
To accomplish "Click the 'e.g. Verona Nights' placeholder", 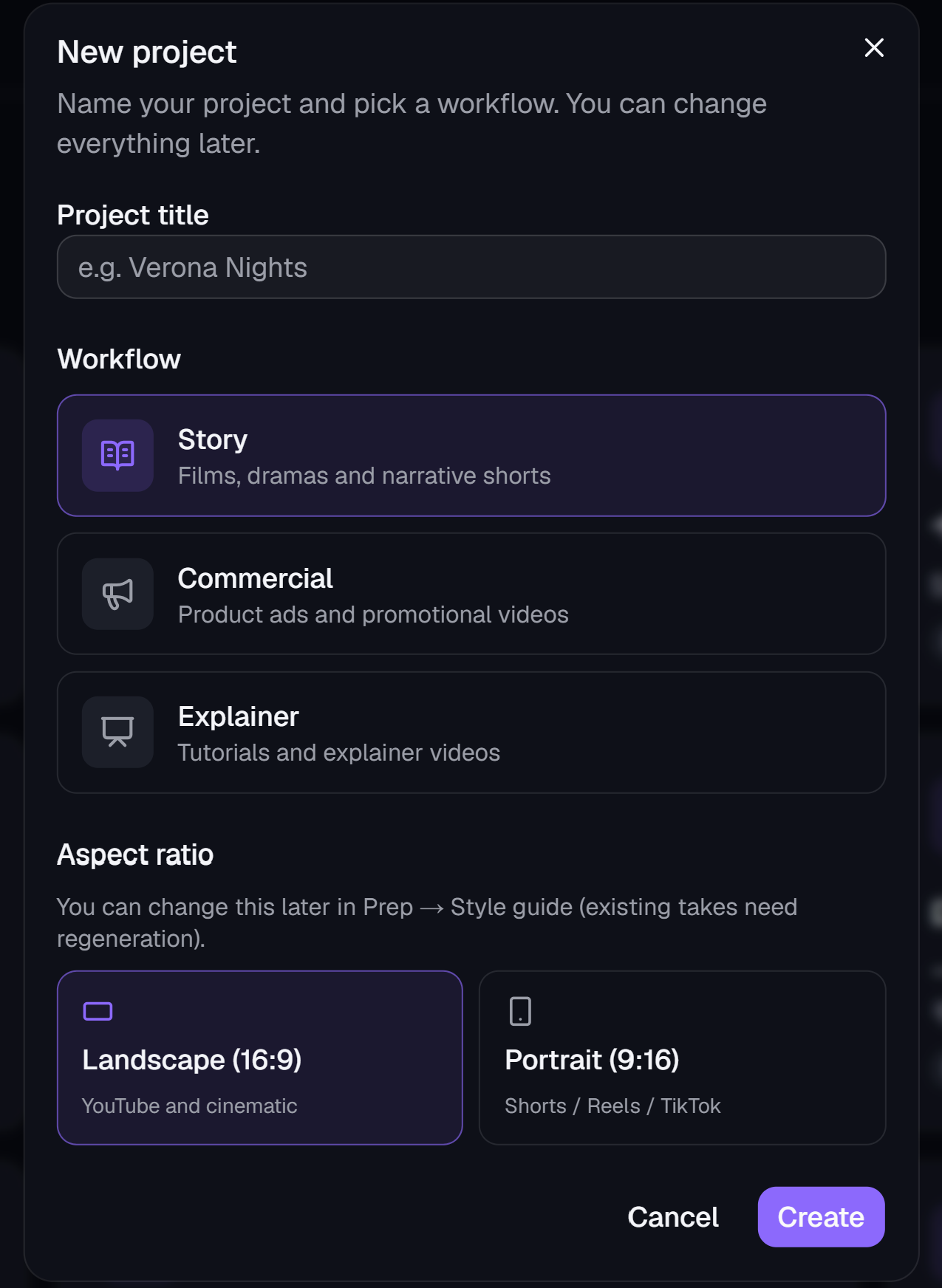I will pos(193,267).
